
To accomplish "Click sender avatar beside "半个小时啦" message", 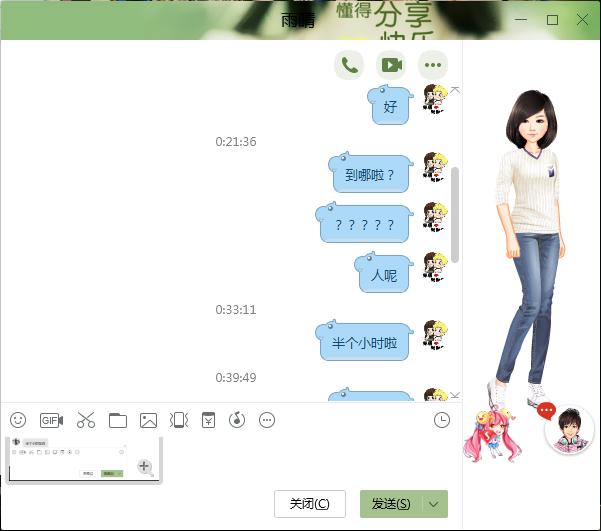I will [x=435, y=335].
